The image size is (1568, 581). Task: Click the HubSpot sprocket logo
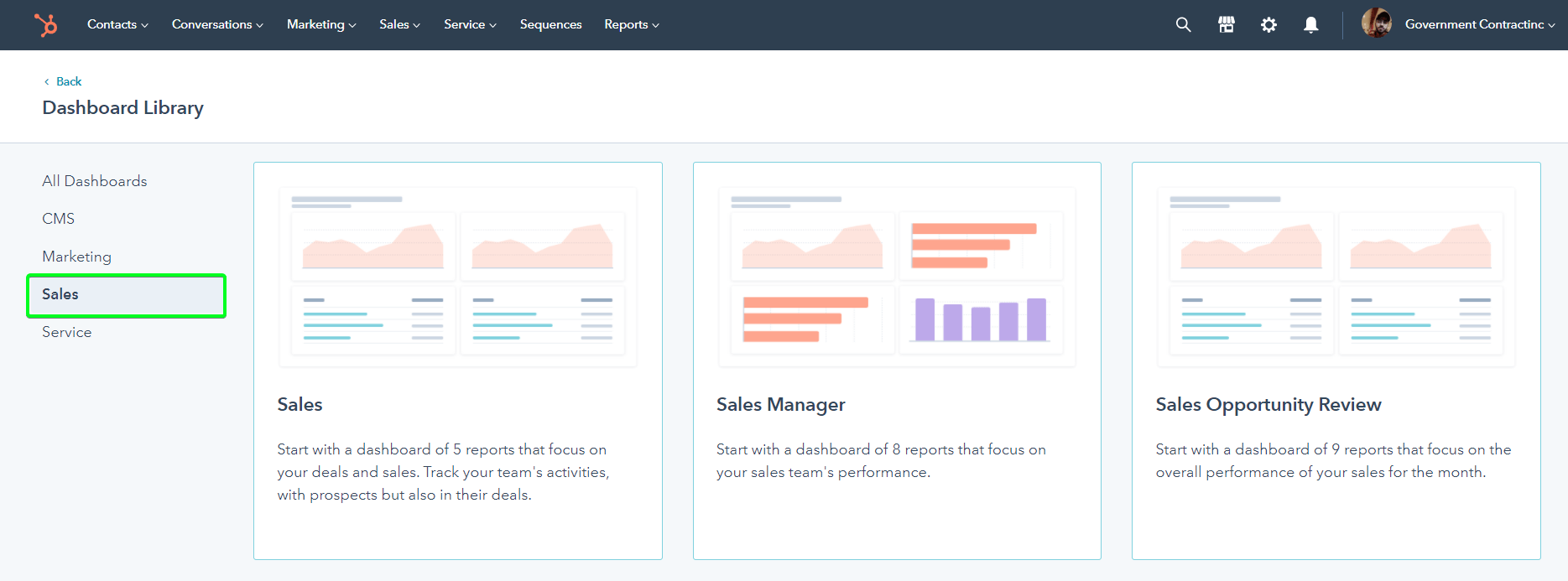pos(46,25)
